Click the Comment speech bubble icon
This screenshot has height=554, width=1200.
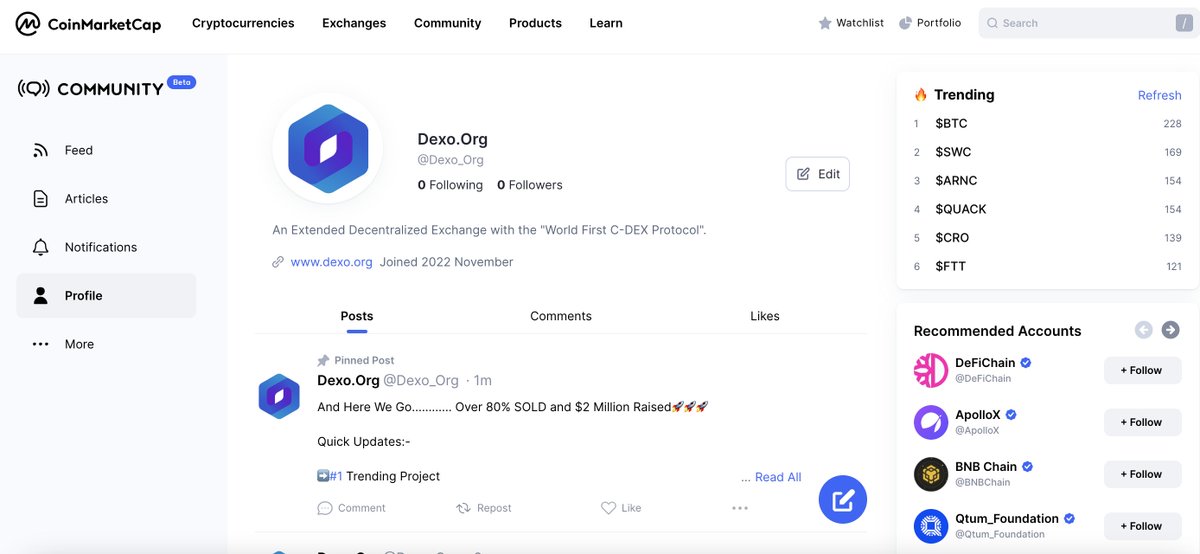(325, 508)
